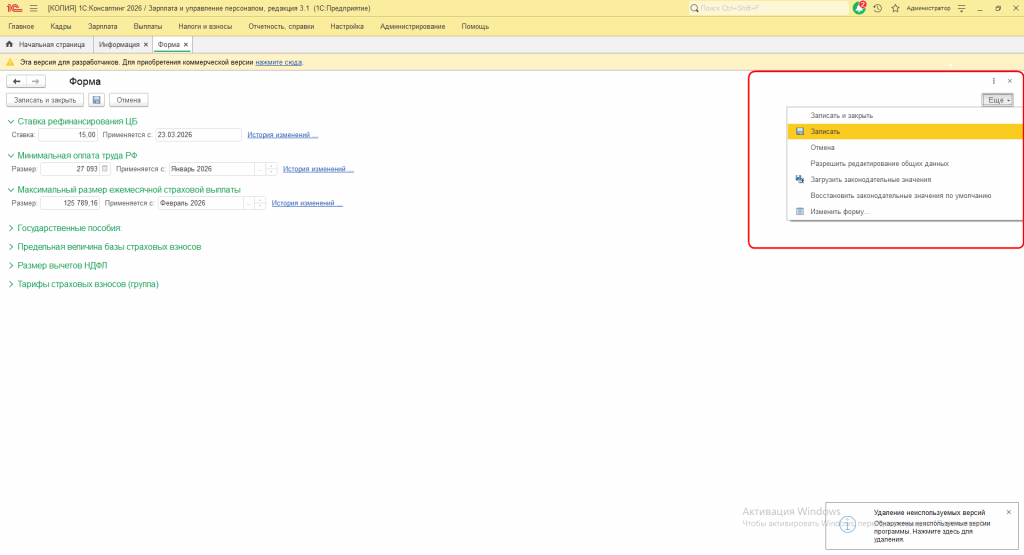Viewport: 1024px width, 555px height.
Task: Open История изменений for refinancing rate
Action: click(x=282, y=135)
